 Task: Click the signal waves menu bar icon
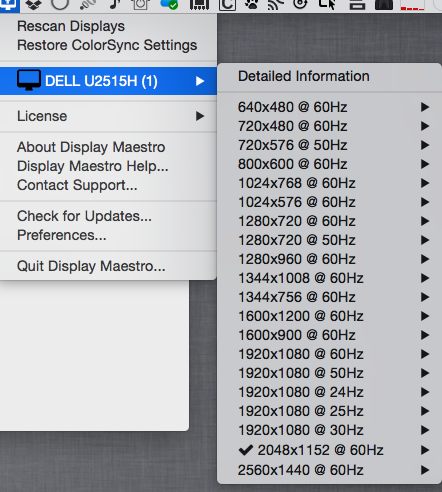pyautogui.click(x=276, y=4)
